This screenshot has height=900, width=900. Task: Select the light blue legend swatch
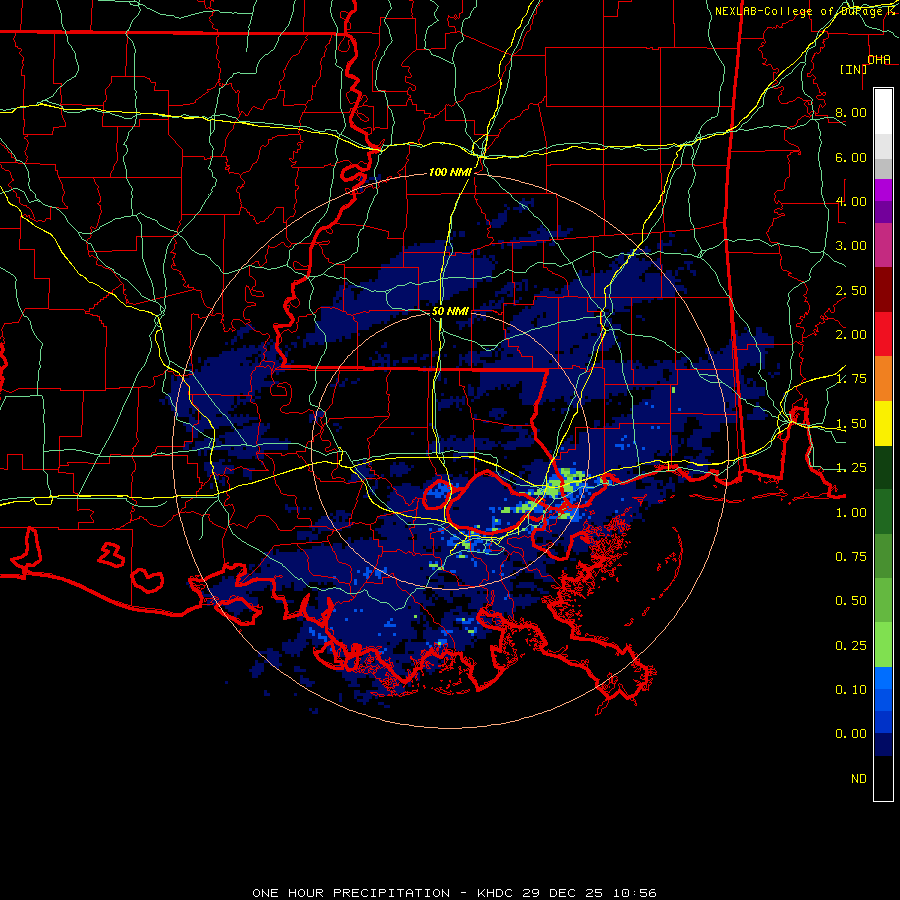click(883, 678)
